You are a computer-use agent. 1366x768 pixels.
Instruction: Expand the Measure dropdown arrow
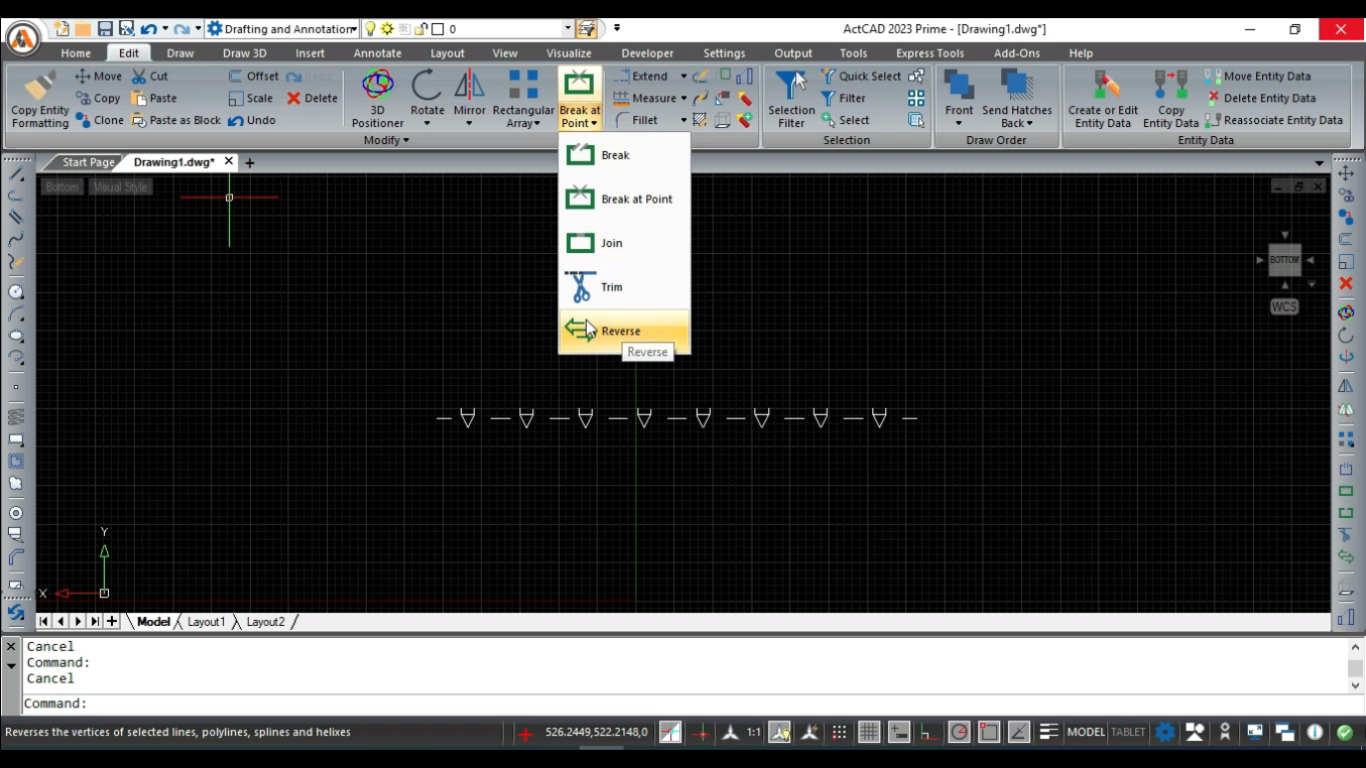point(684,98)
